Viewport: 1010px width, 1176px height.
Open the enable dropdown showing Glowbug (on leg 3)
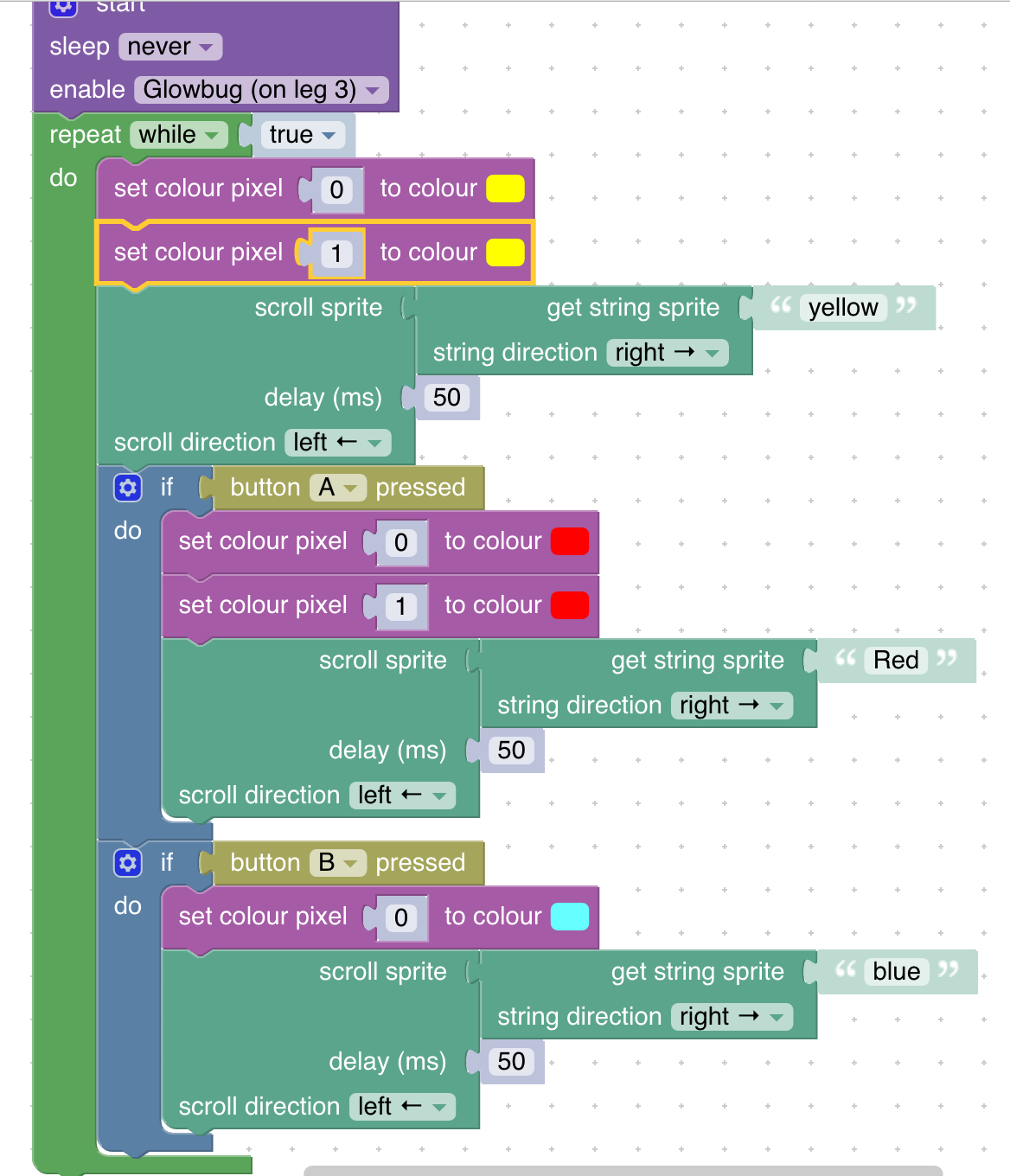pos(259,89)
